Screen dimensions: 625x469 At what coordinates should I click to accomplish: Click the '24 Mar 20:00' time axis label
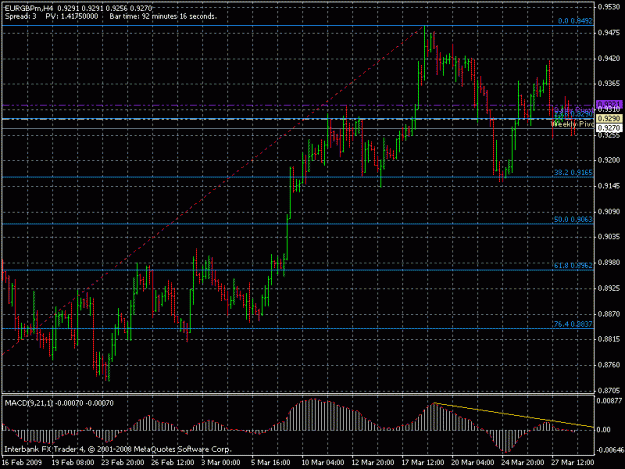(x=523, y=462)
